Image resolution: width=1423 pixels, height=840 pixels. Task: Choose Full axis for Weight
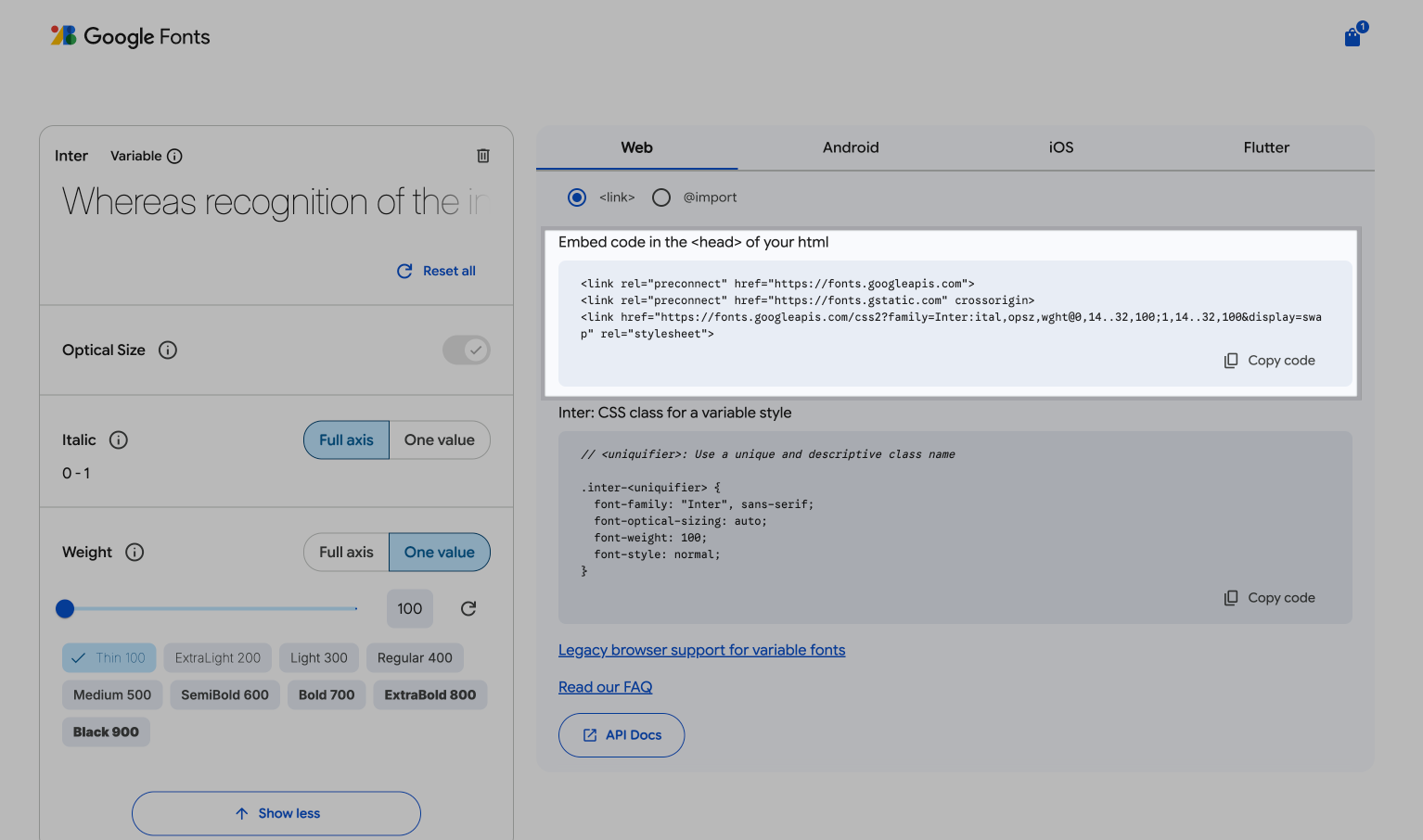coord(346,553)
